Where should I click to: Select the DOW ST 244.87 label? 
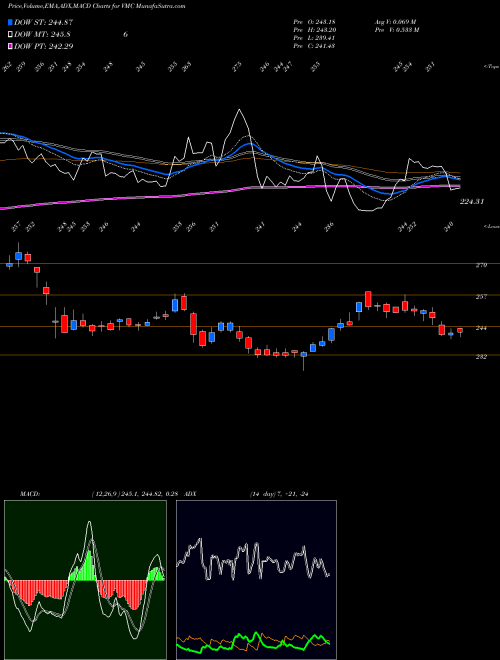click(x=44, y=22)
